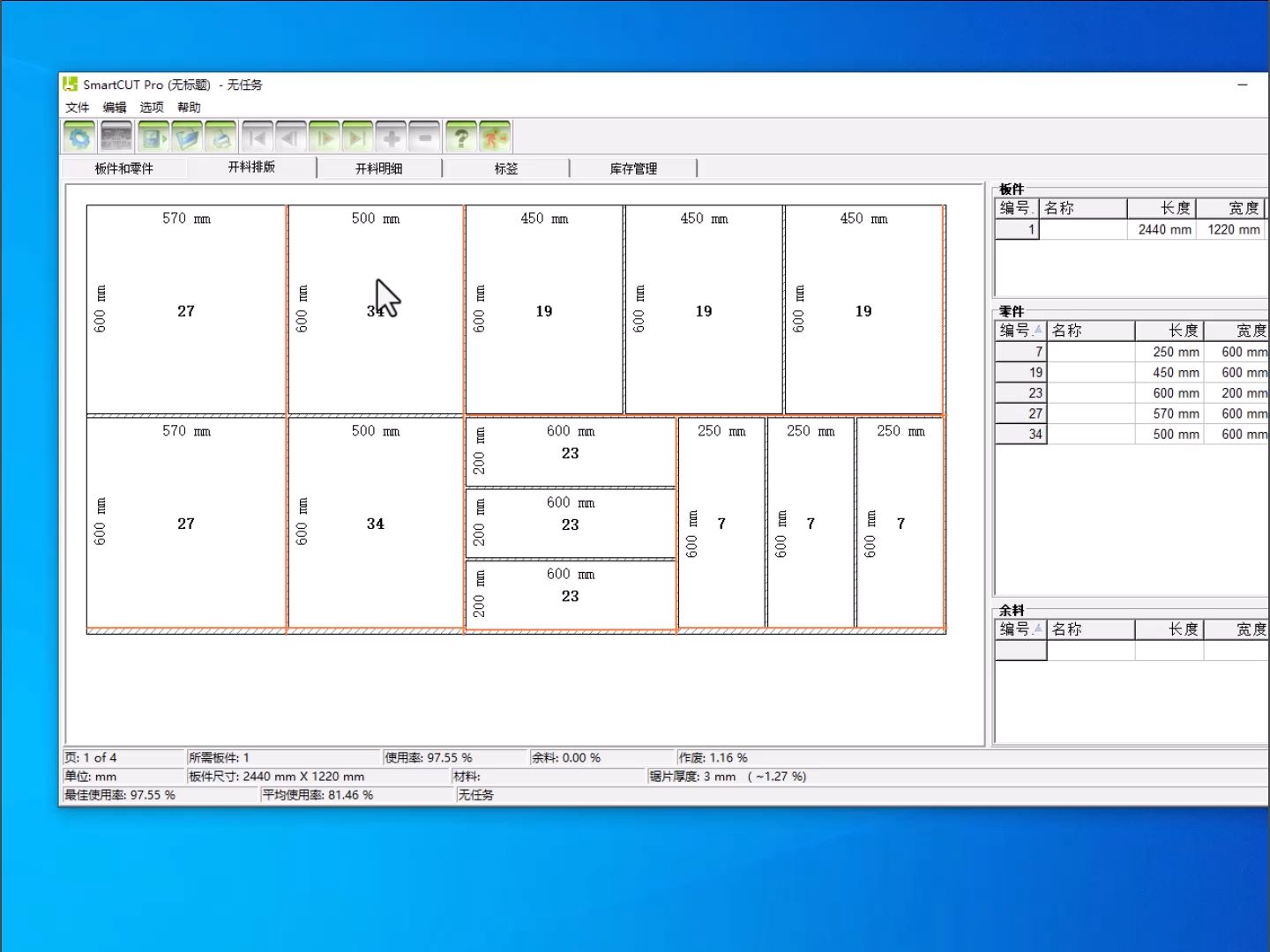This screenshot has height=952, width=1270.
Task: Click status text 平均使用率: 81.46 %
Action: point(318,795)
